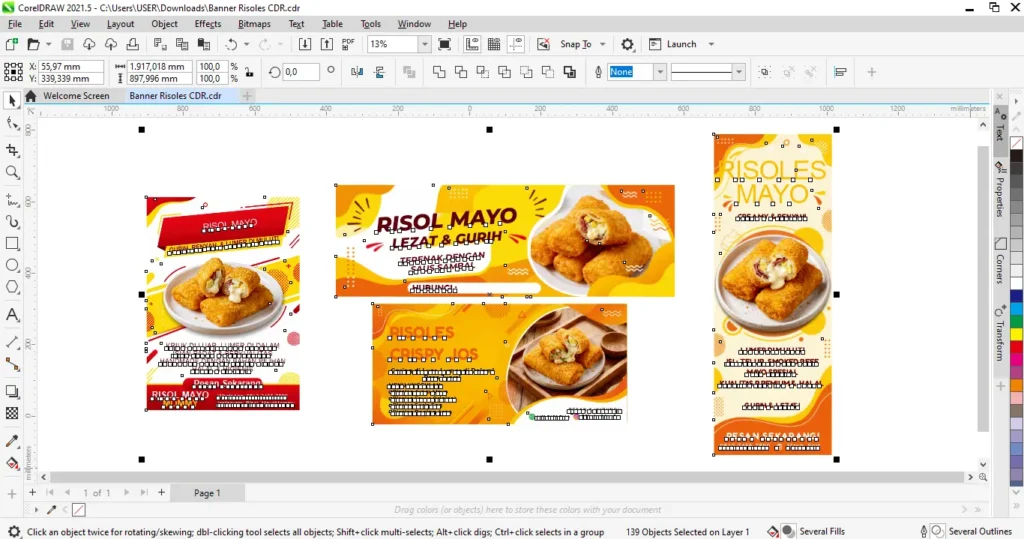The height and width of the screenshot is (539, 1024).
Task: Click the Page 1 tab
Action: pyautogui.click(x=207, y=493)
